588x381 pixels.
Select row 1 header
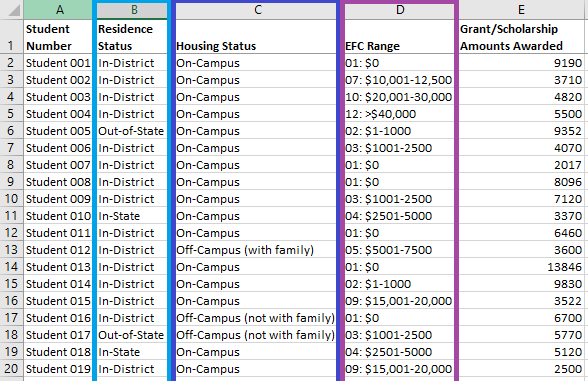11,37
